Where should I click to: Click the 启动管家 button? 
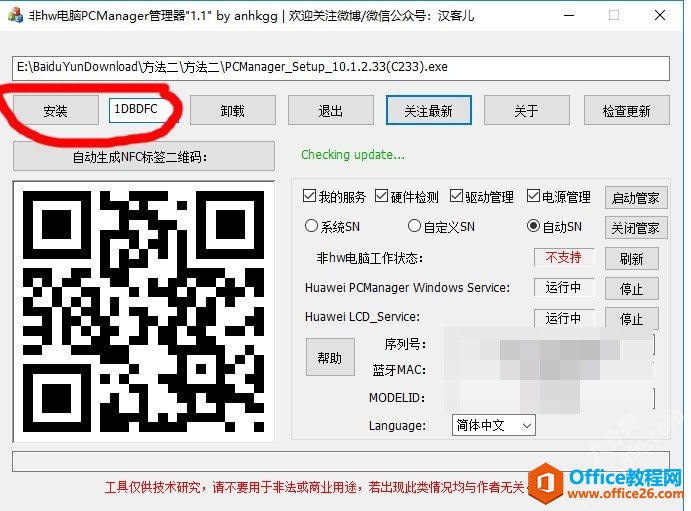(636, 197)
